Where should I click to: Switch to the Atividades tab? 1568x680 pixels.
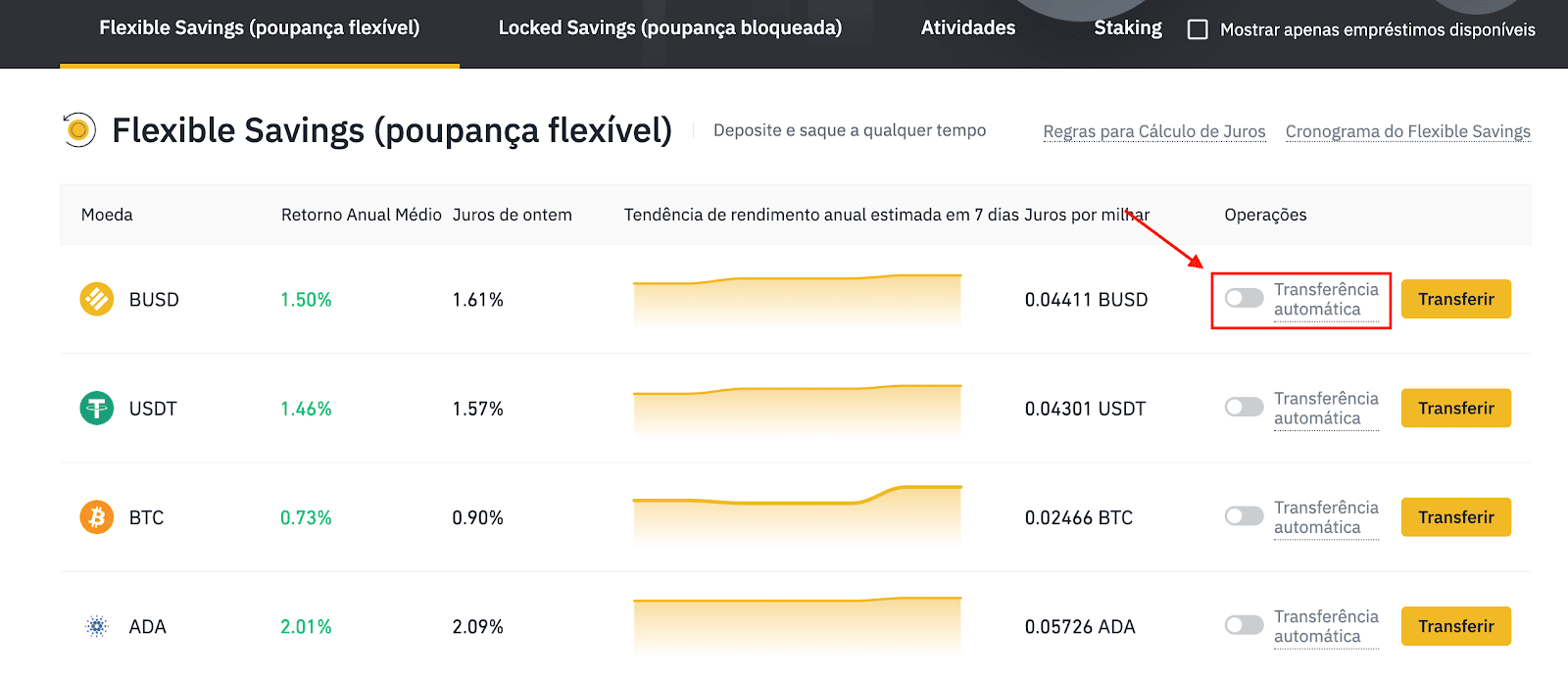pyautogui.click(x=968, y=28)
